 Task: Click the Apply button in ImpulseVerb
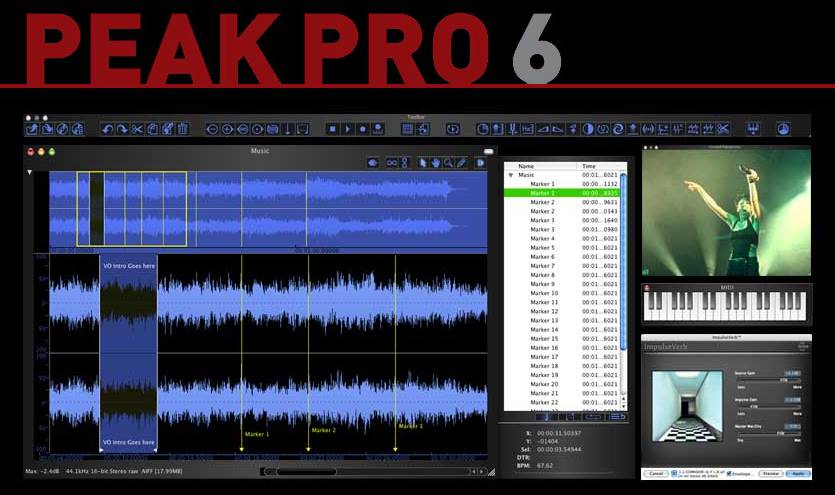pyautogui.click(x=798, y=473)
